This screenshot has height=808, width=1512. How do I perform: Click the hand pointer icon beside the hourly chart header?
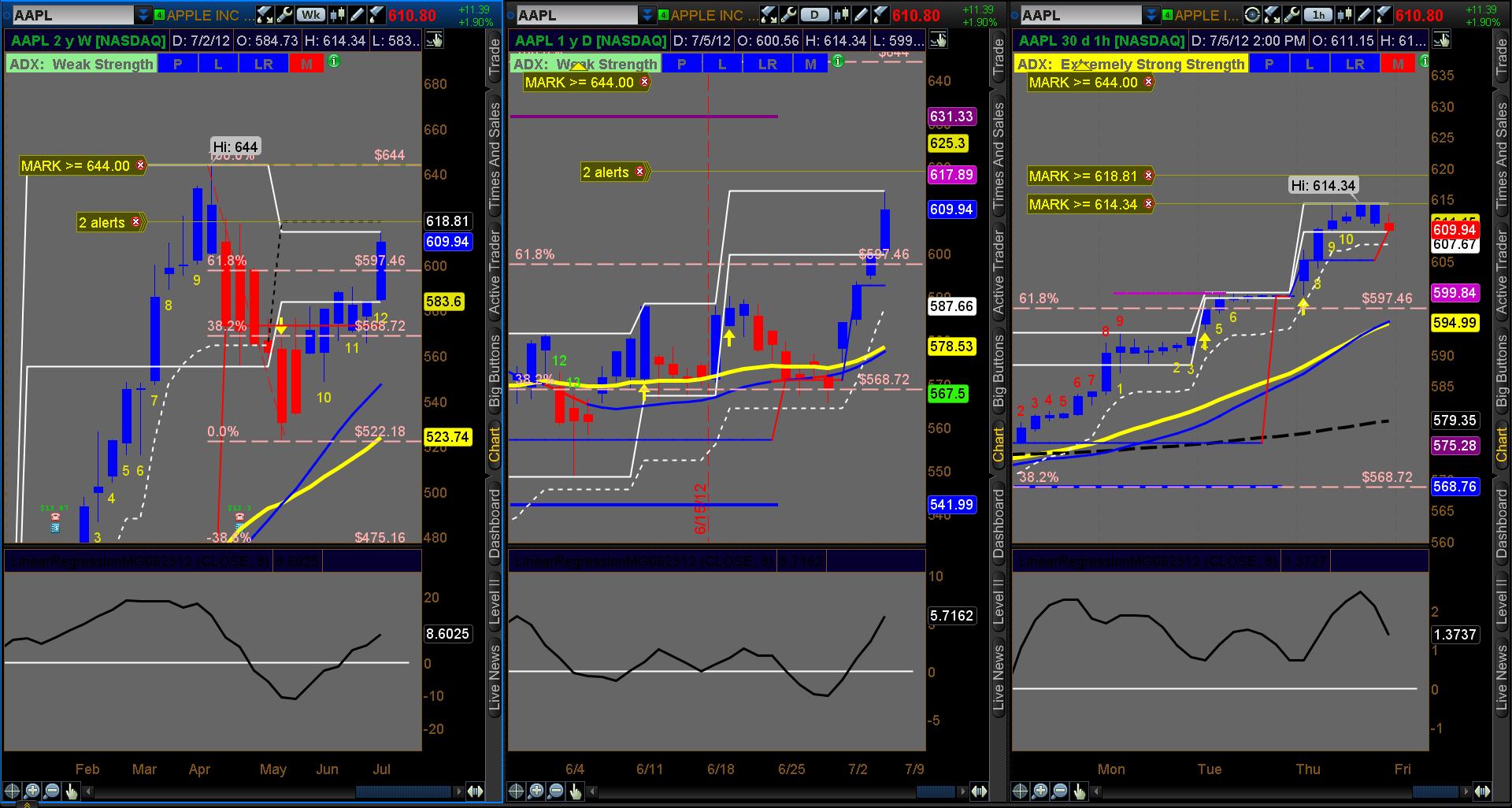(1441, 41)
